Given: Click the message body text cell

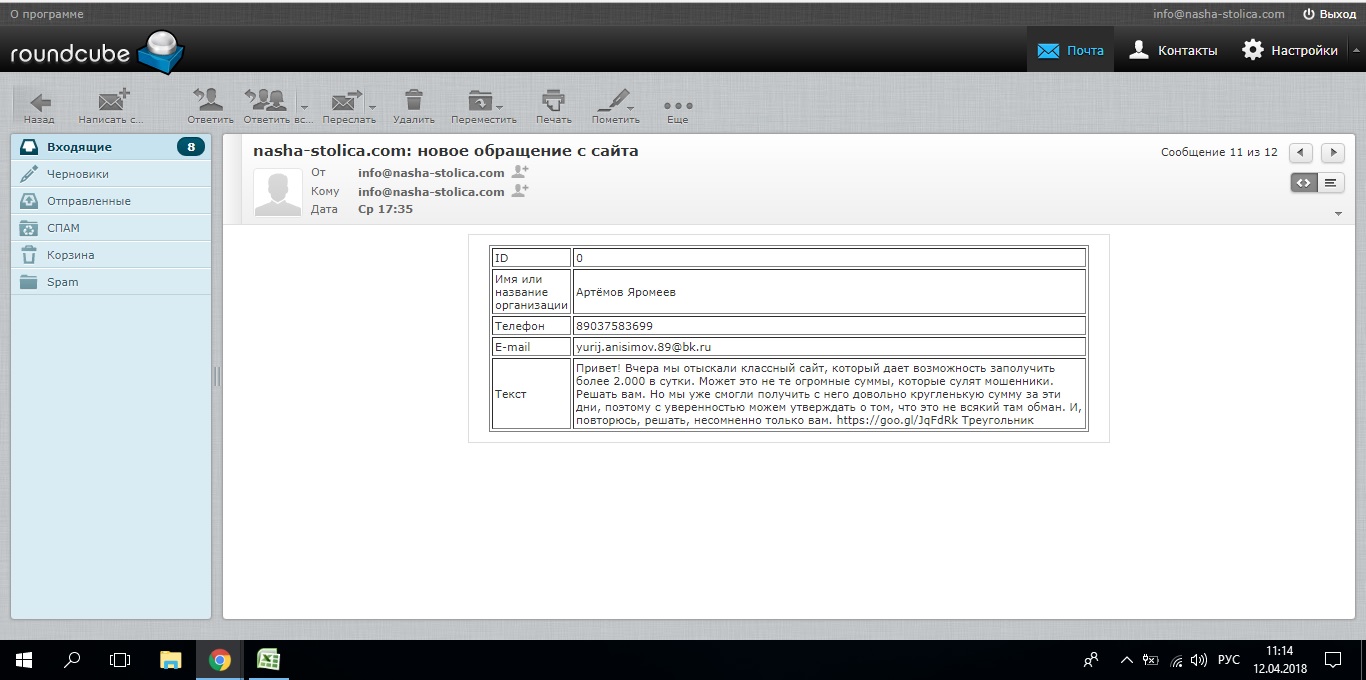Looking at the screenshot, I should 829,394.
